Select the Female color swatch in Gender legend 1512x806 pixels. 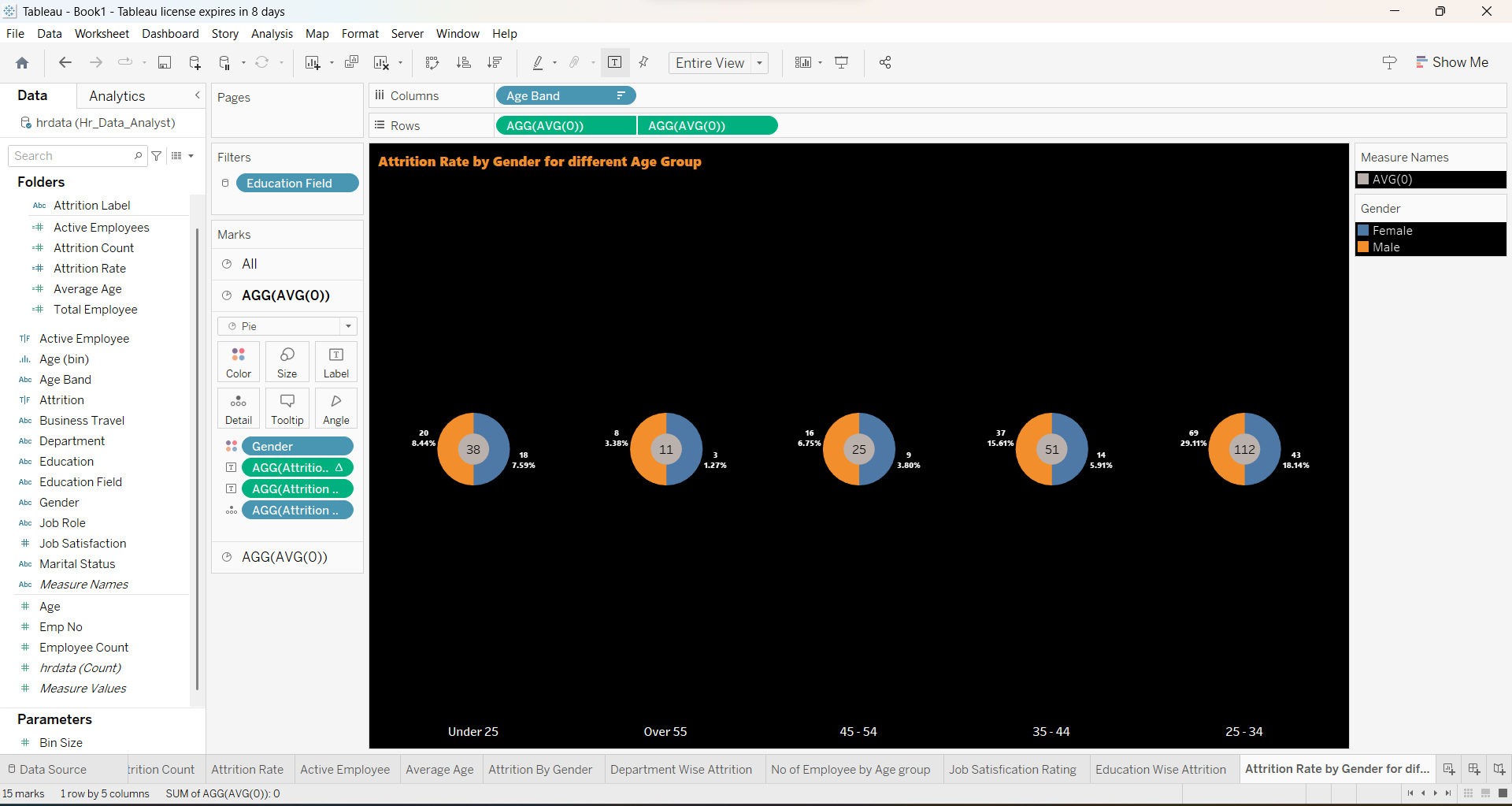point(1365,230)
